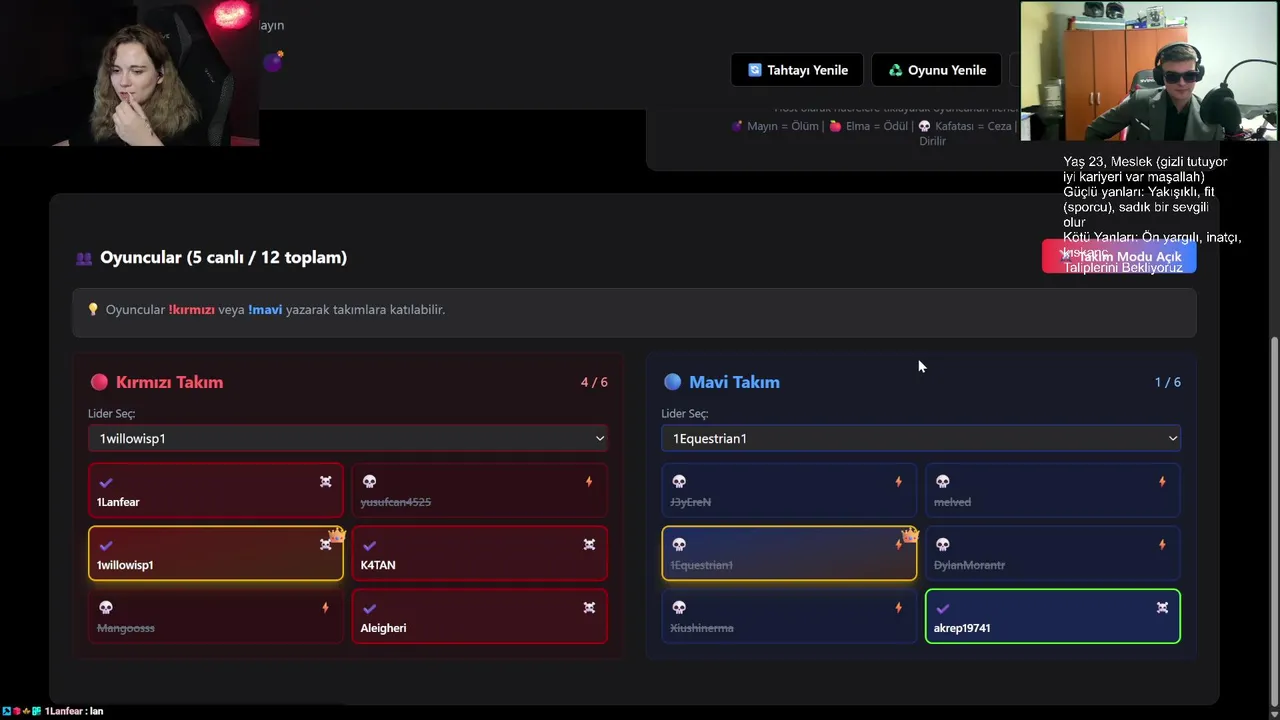Click the lightning icon on melved's card

point(1162,482)
